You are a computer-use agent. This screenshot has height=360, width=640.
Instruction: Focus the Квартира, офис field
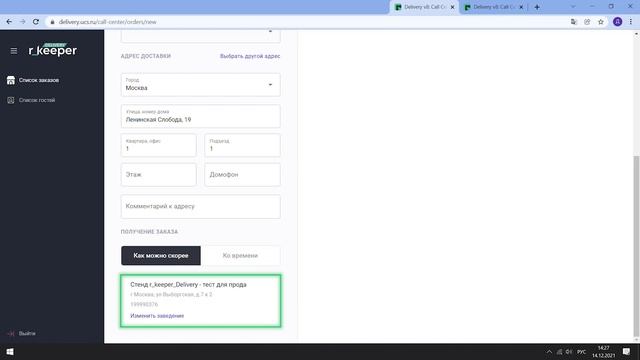coord(158,145)
